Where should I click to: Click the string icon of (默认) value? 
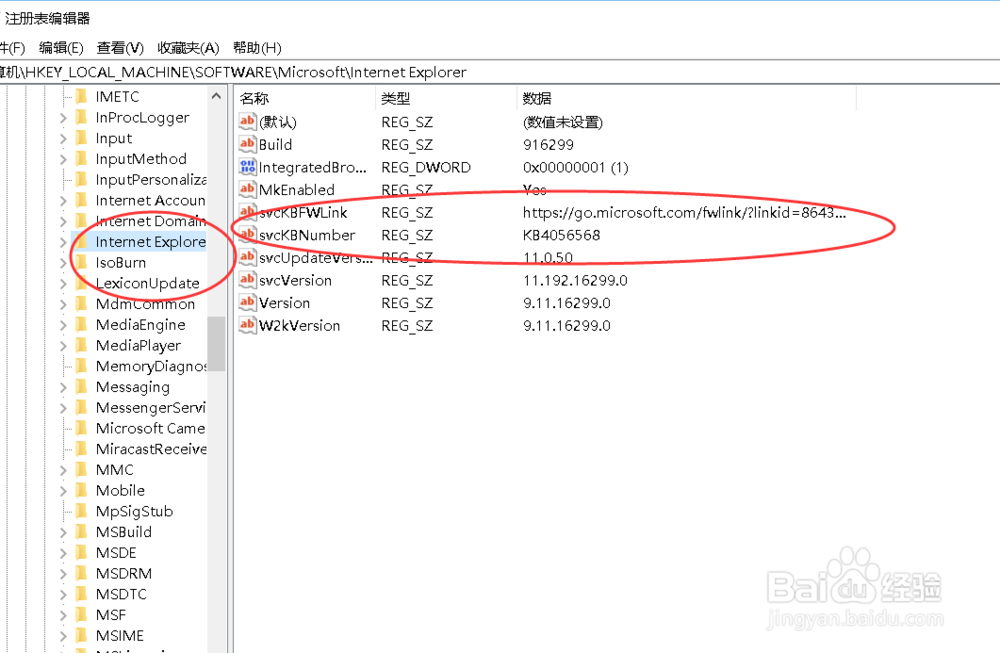tap(247, 121)
